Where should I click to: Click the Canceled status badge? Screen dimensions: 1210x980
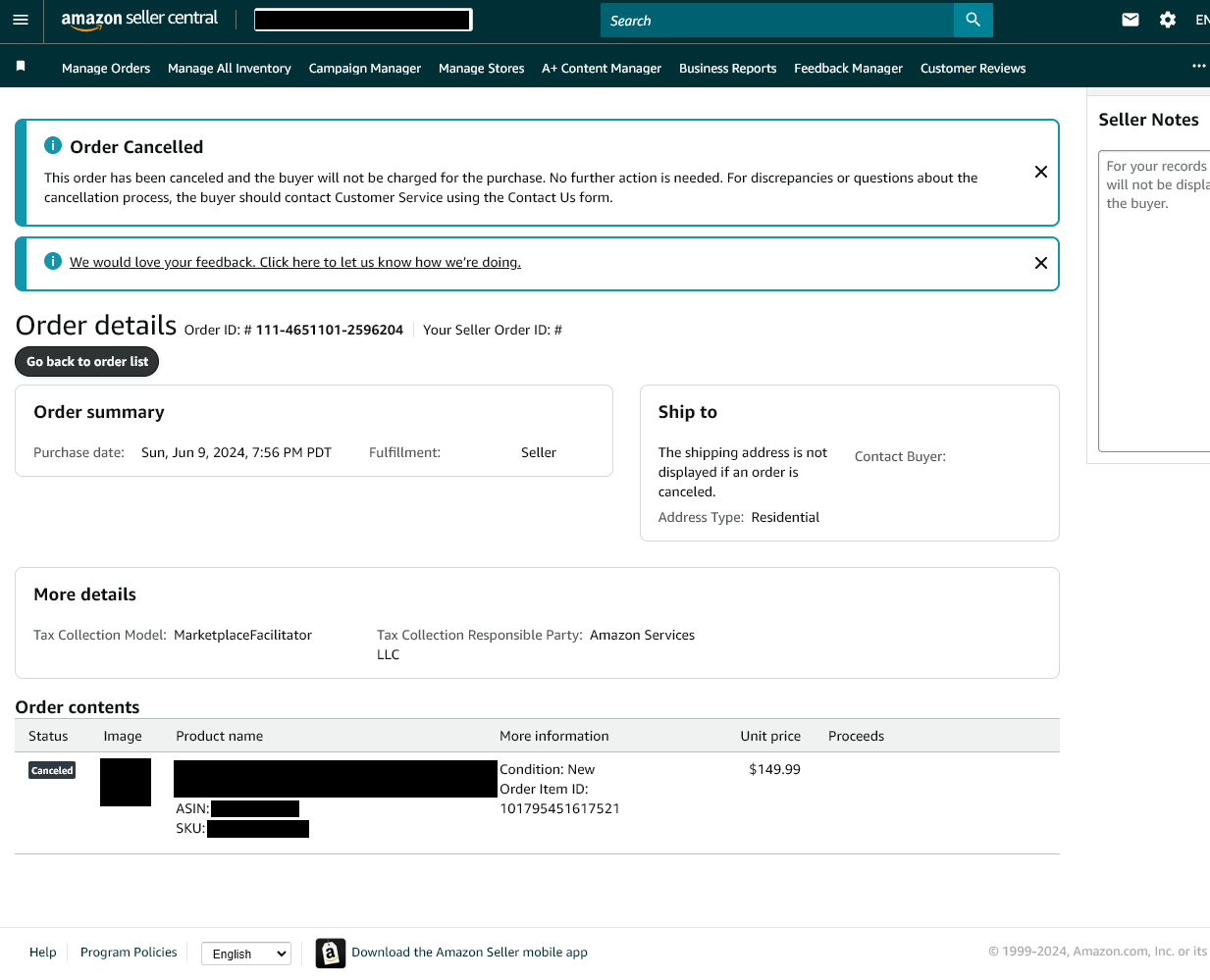tap(52, 770)
